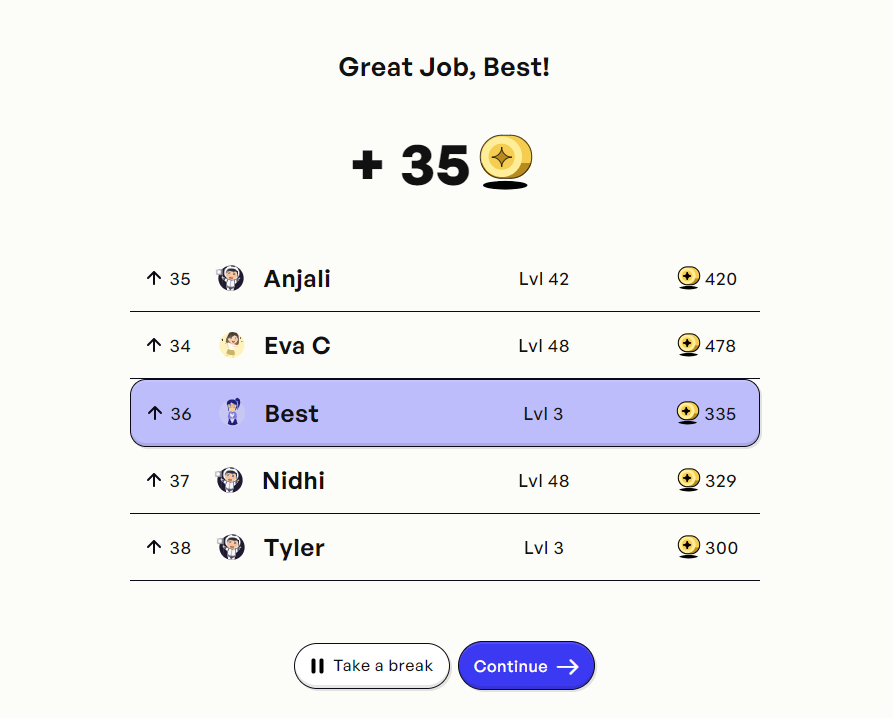Click the coin icon next to 478
Screen dimensions: 893x718
coord(688,346)
